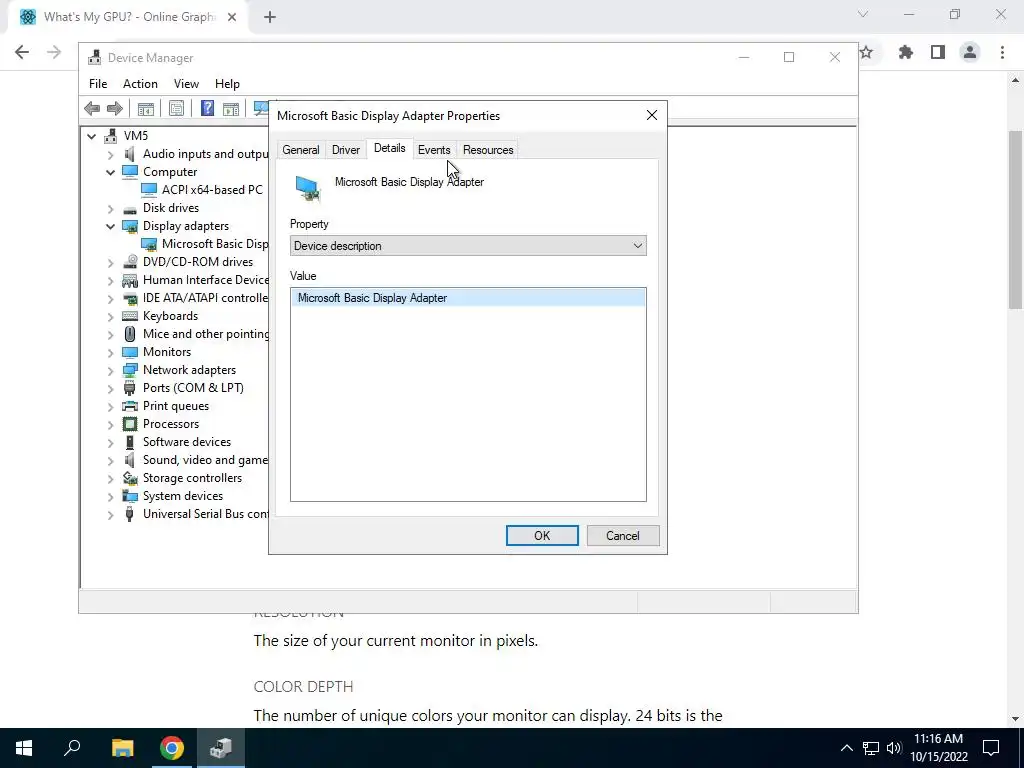Select Universal Serial Bus controllers item
The height and width of the screenshot is (768, 1024).
pyautogui.click(x=206, y=515)
